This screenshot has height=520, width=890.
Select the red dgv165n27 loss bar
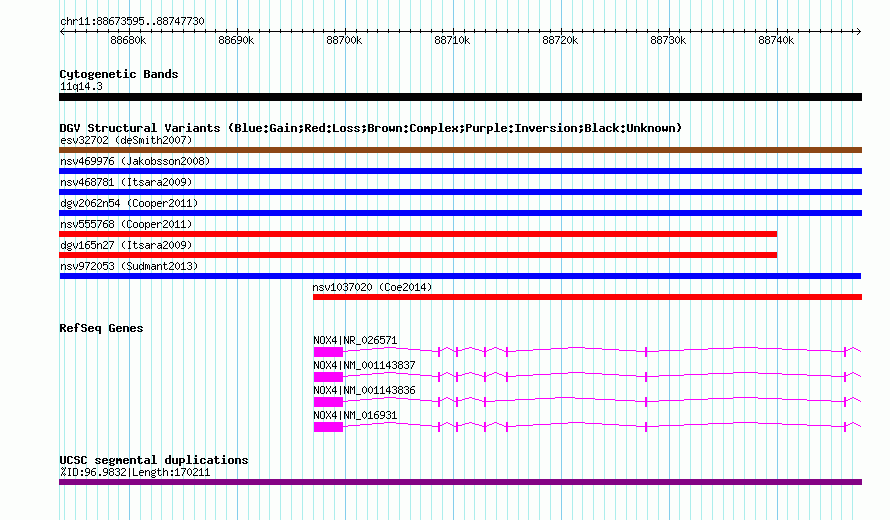click(x=418, y=255)
